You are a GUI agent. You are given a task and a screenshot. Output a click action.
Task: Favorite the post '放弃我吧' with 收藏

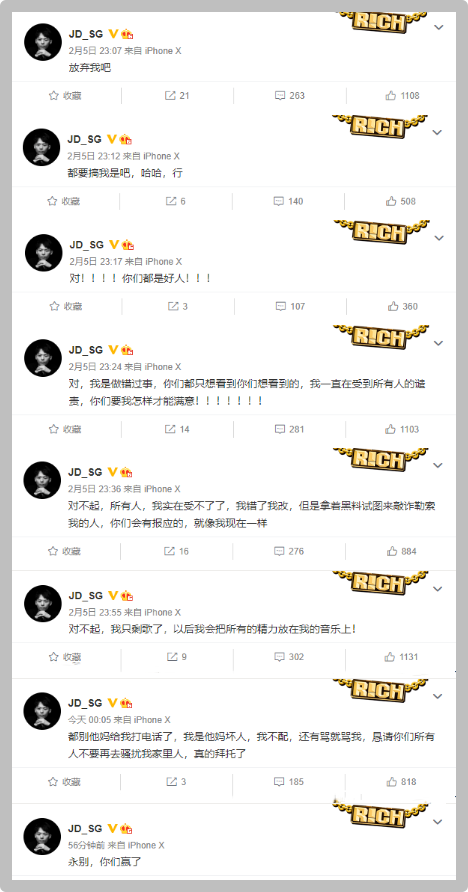pyautogui.click(x=65, y=96)
